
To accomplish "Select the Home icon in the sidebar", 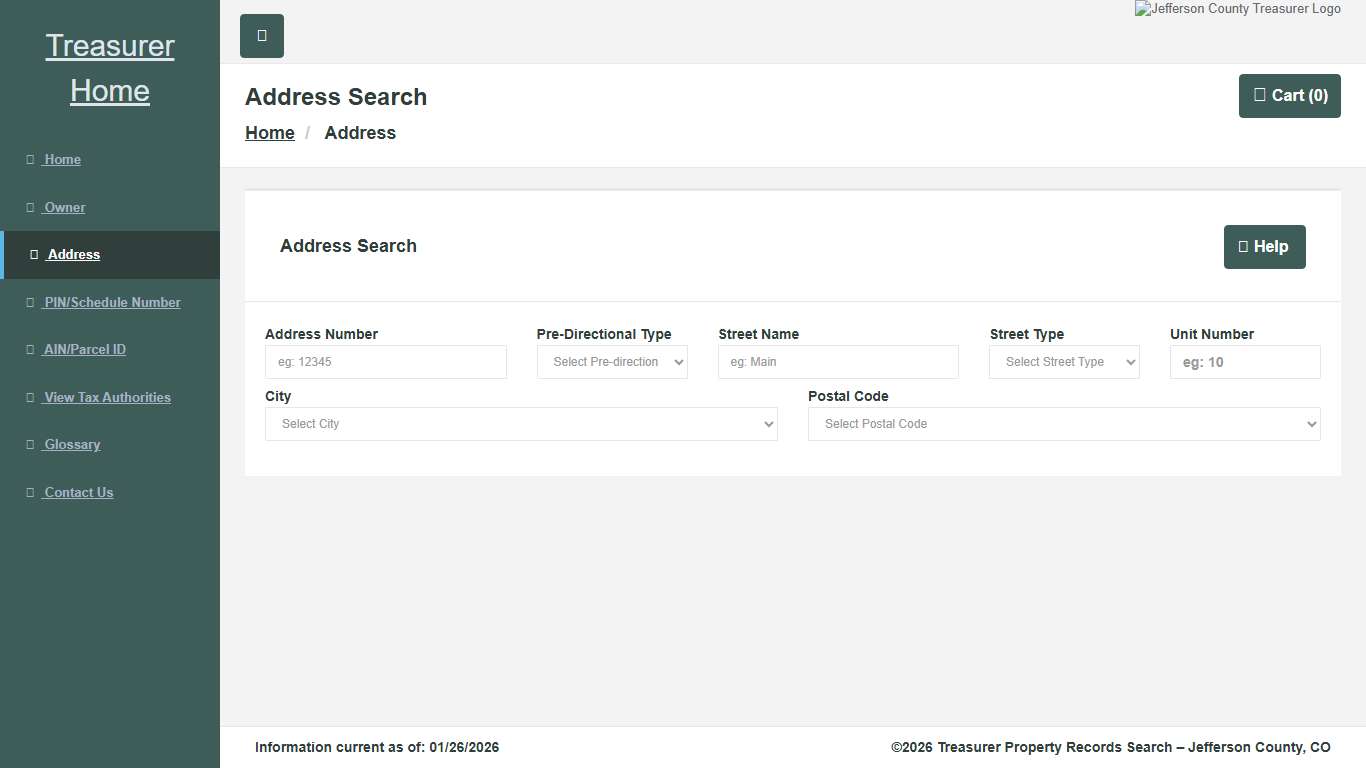I will coord(33,159).
